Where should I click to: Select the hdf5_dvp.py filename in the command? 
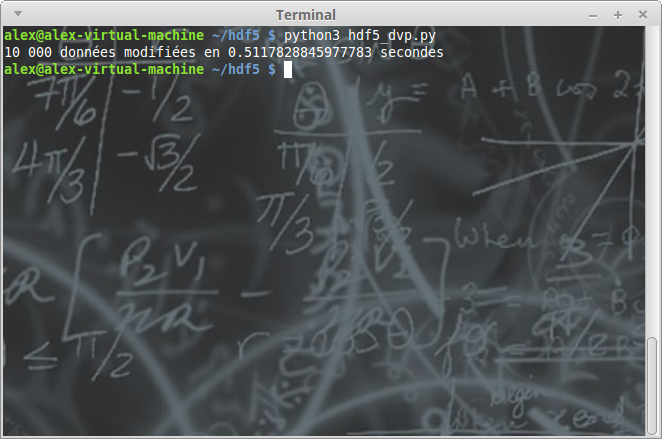pos(391,34)
